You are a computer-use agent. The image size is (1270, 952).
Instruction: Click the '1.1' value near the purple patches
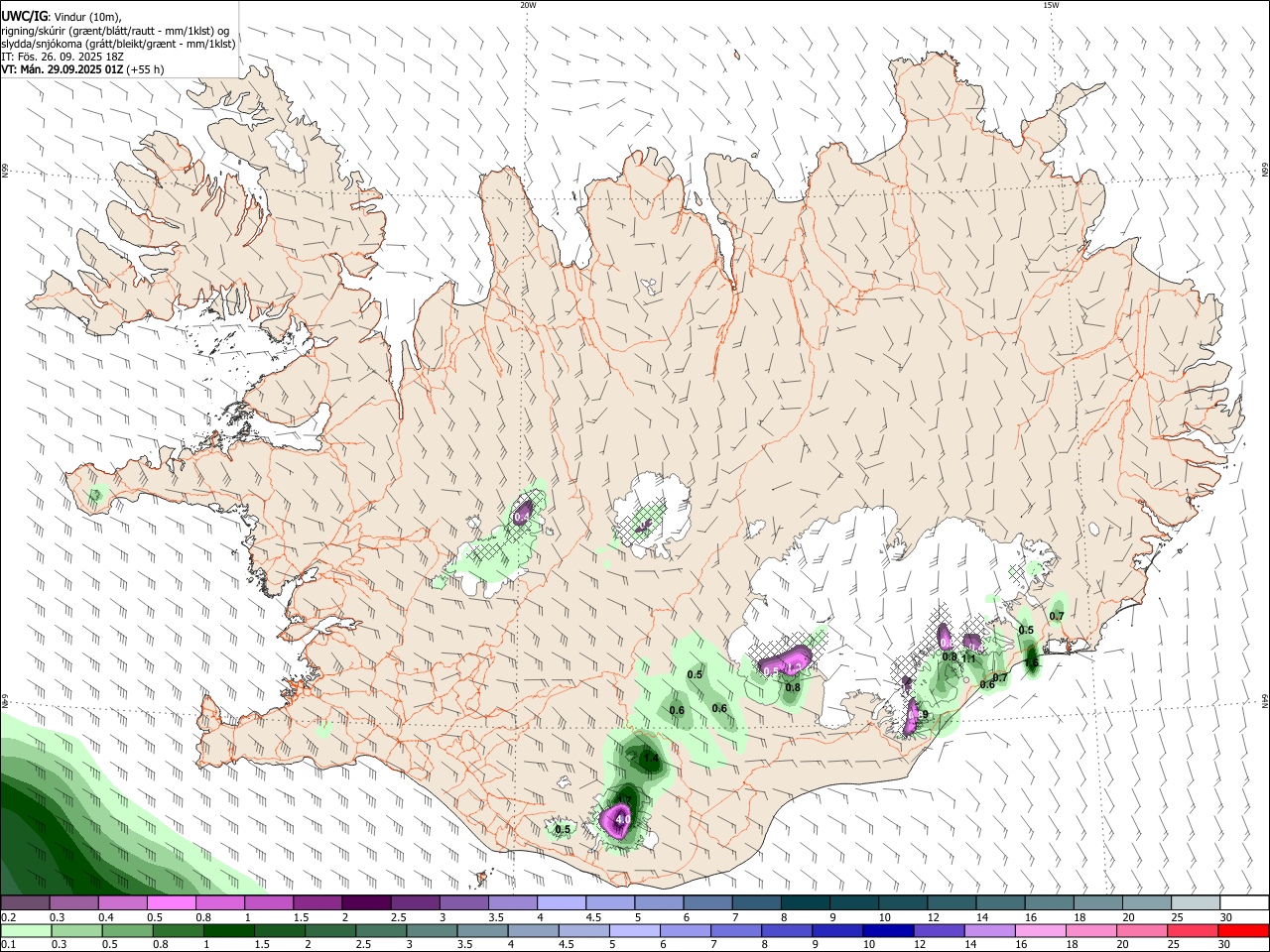969,658
